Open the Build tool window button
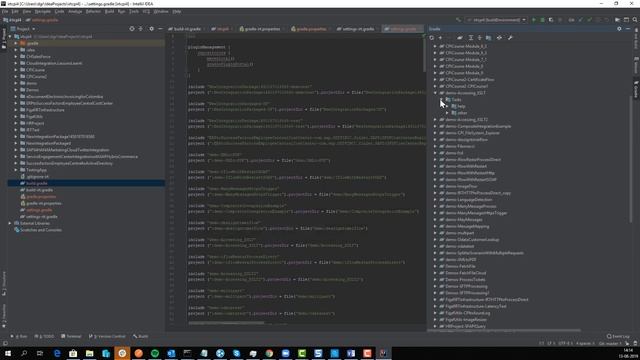This screenshot has height=360, width=640. pos(140,336)
